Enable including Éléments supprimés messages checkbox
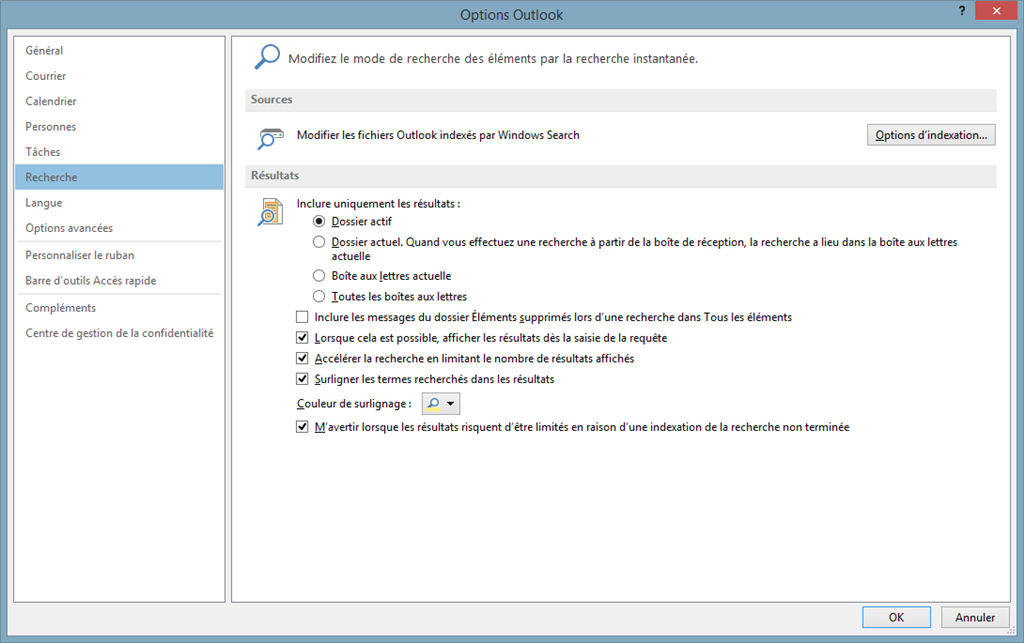This screenshot has height=643, width=1024. 302,317
